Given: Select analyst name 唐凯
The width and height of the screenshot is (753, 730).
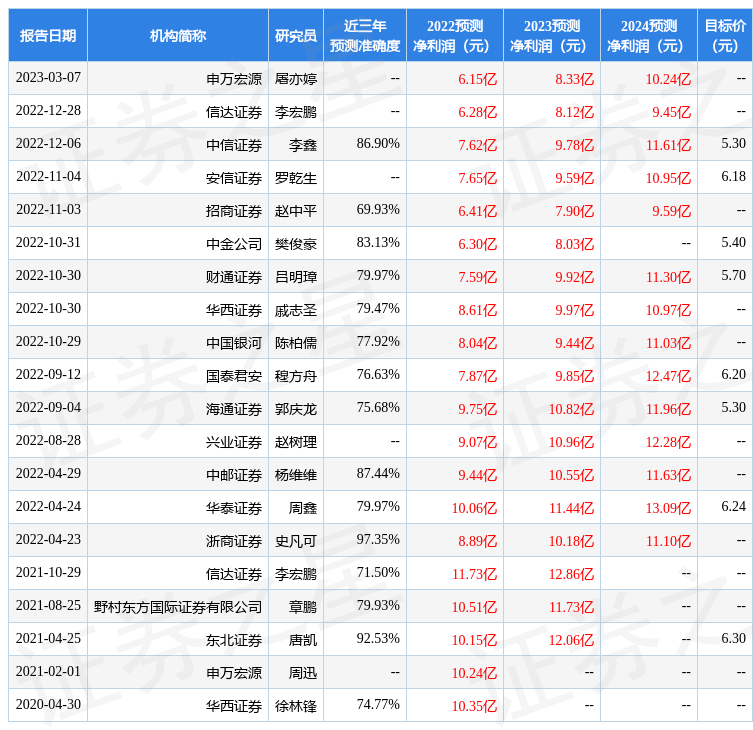Looking at the screenshot, I should pyautogui.click(x=303, y=640).
